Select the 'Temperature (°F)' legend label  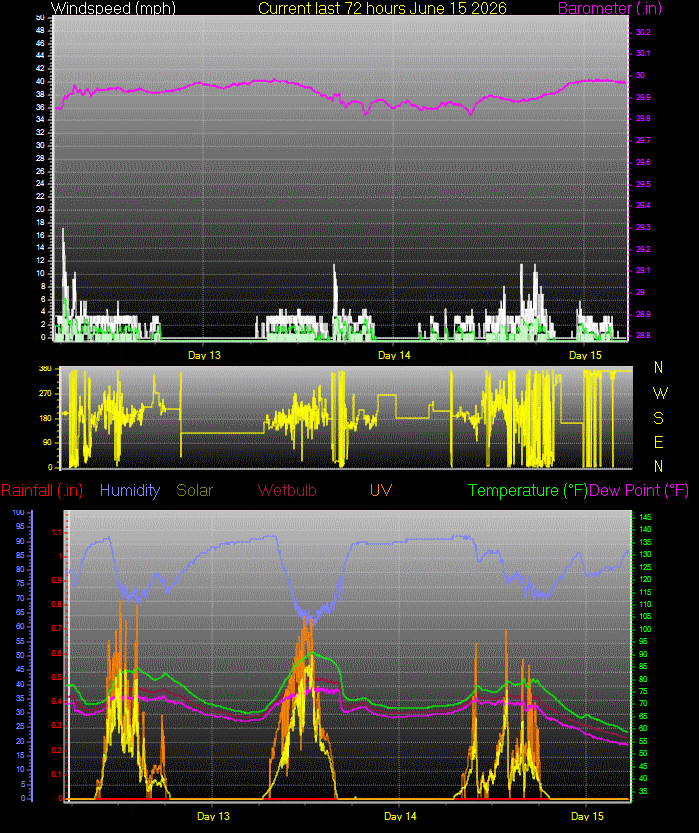(x=527, y=490)
